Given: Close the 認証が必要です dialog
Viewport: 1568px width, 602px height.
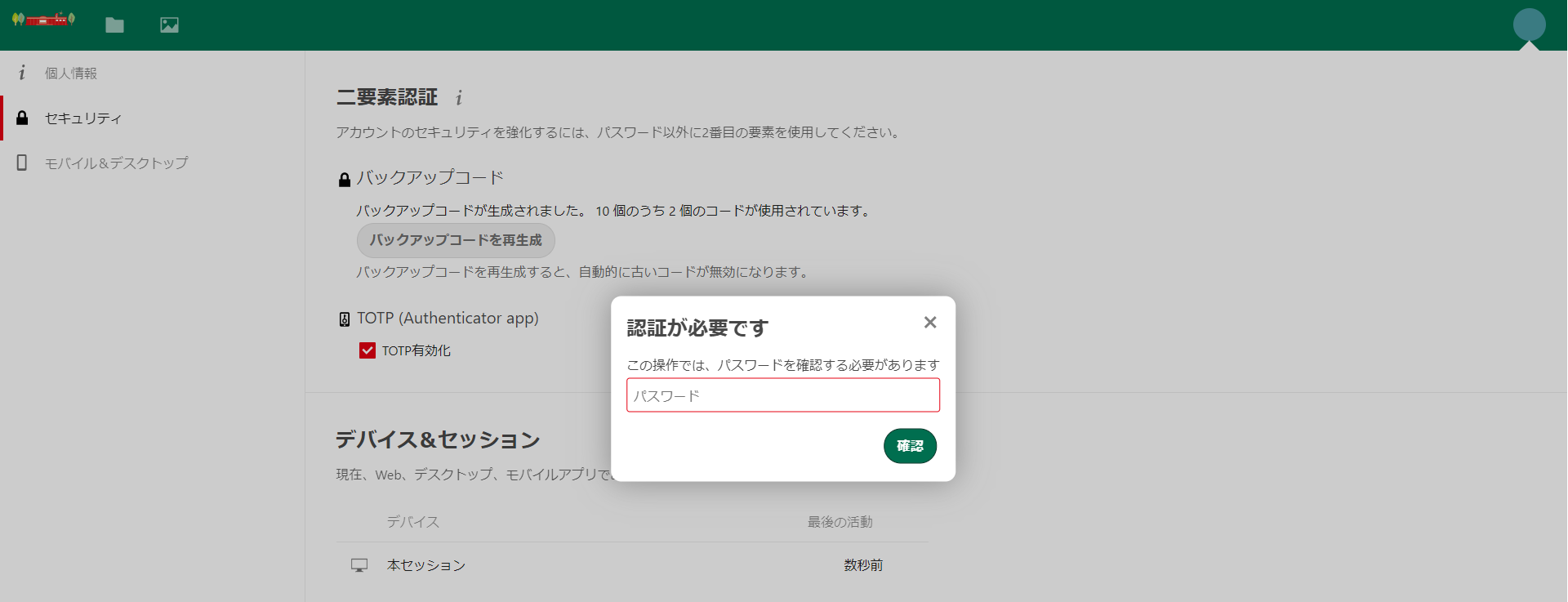Looking at the screenshot, I should 929,323.
